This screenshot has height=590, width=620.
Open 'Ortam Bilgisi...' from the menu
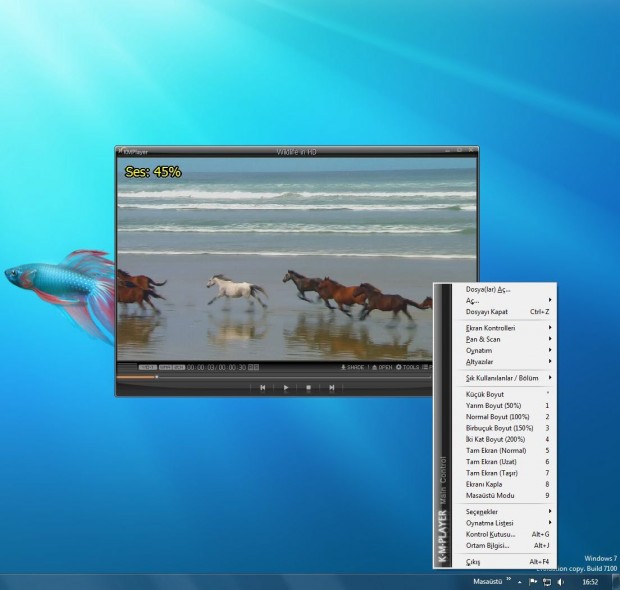[503, 545]
